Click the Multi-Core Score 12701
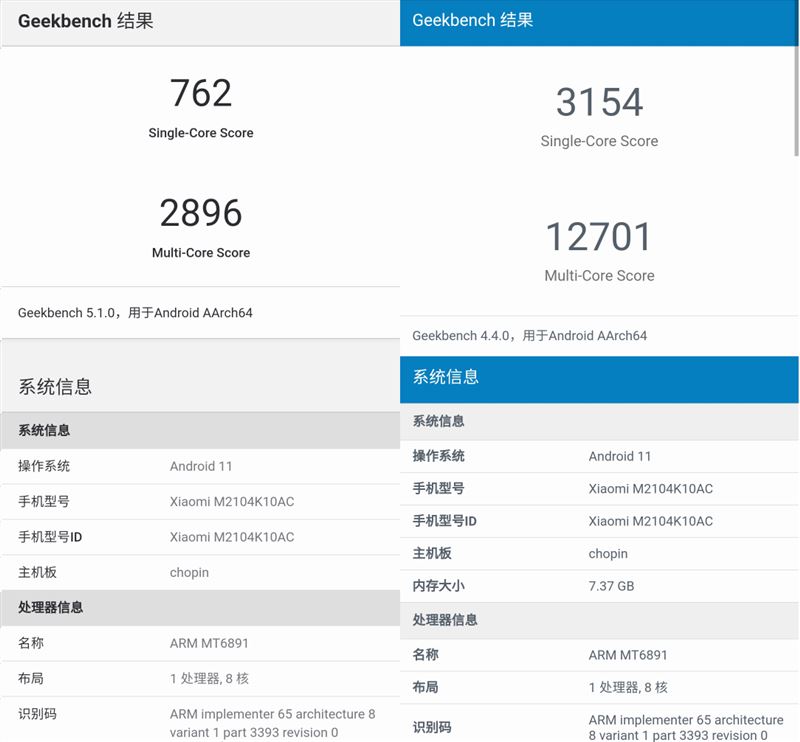Image resolution: width=800 pixels, height=742 pixels. (599, 235)
